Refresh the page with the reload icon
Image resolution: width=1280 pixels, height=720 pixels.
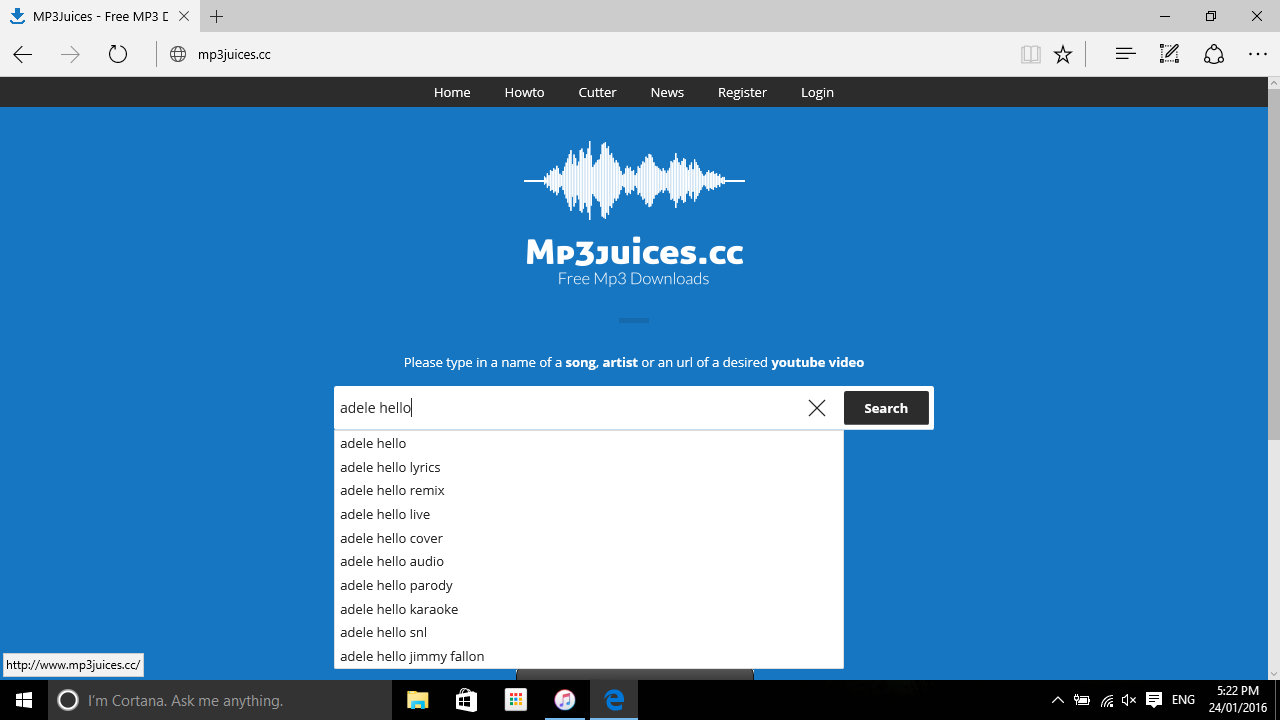(118, 55)
